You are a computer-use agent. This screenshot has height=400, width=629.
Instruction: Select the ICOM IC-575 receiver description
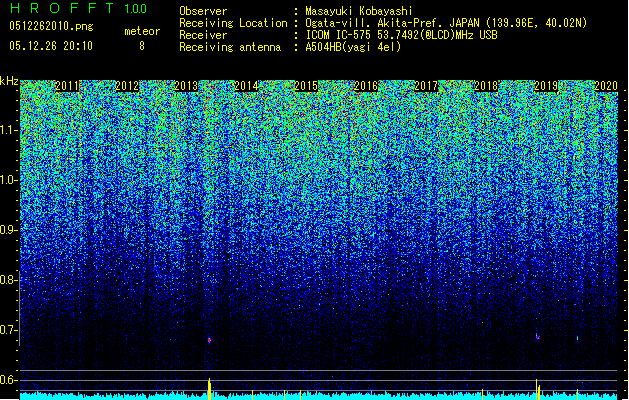401,35
